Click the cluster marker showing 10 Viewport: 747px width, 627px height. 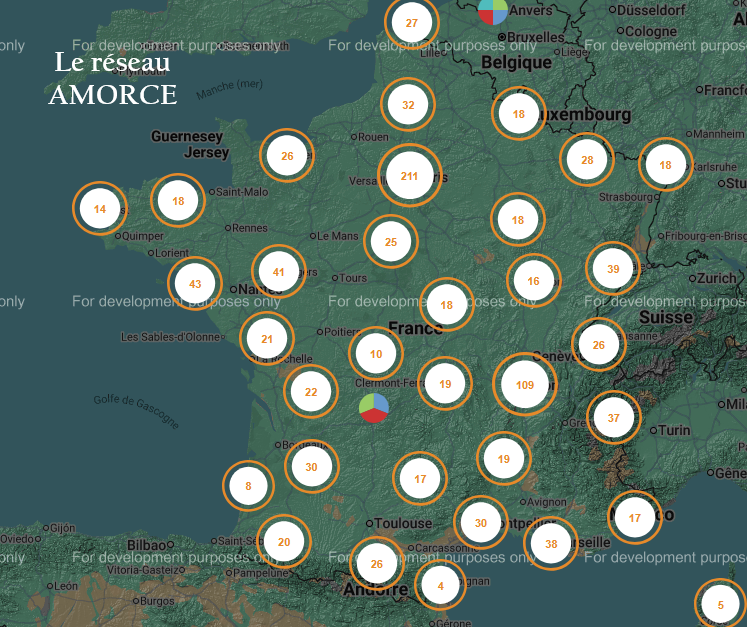coord(376,354)
